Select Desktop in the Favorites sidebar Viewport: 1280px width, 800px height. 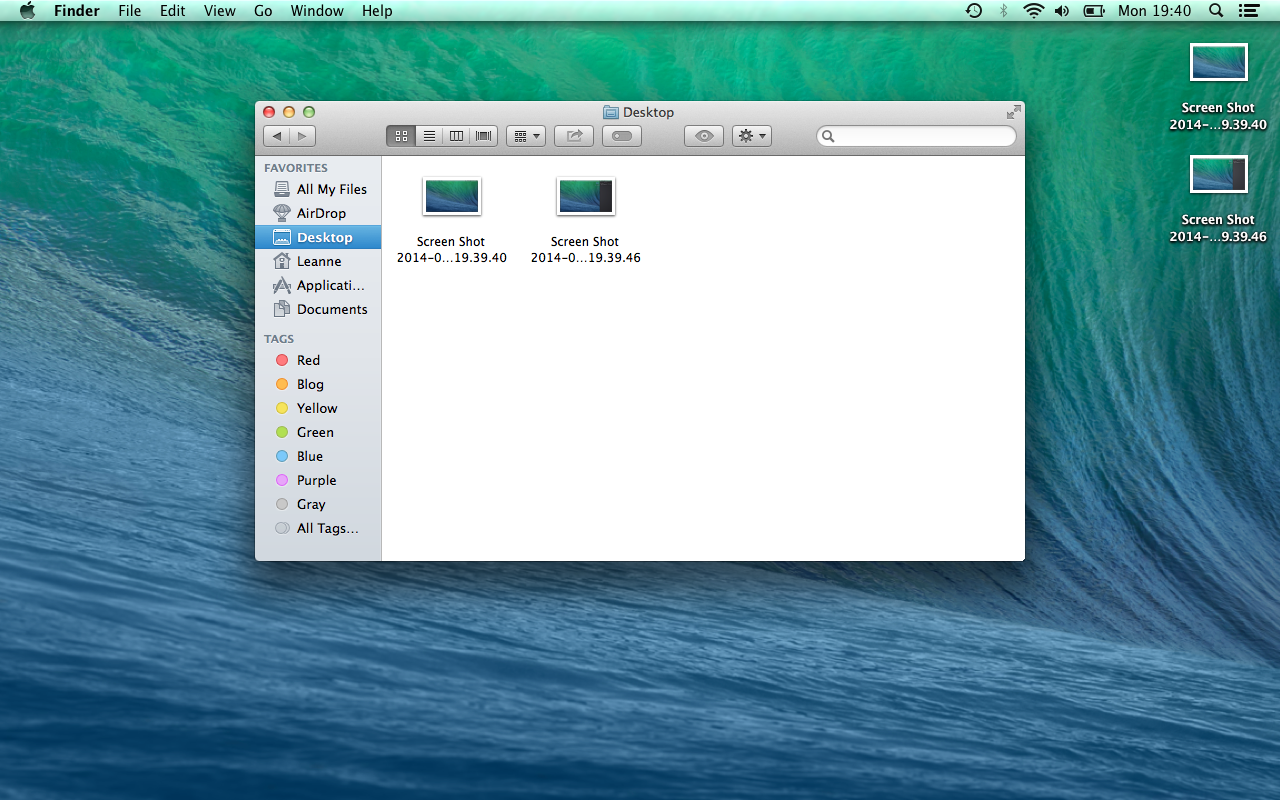[318, 237]
